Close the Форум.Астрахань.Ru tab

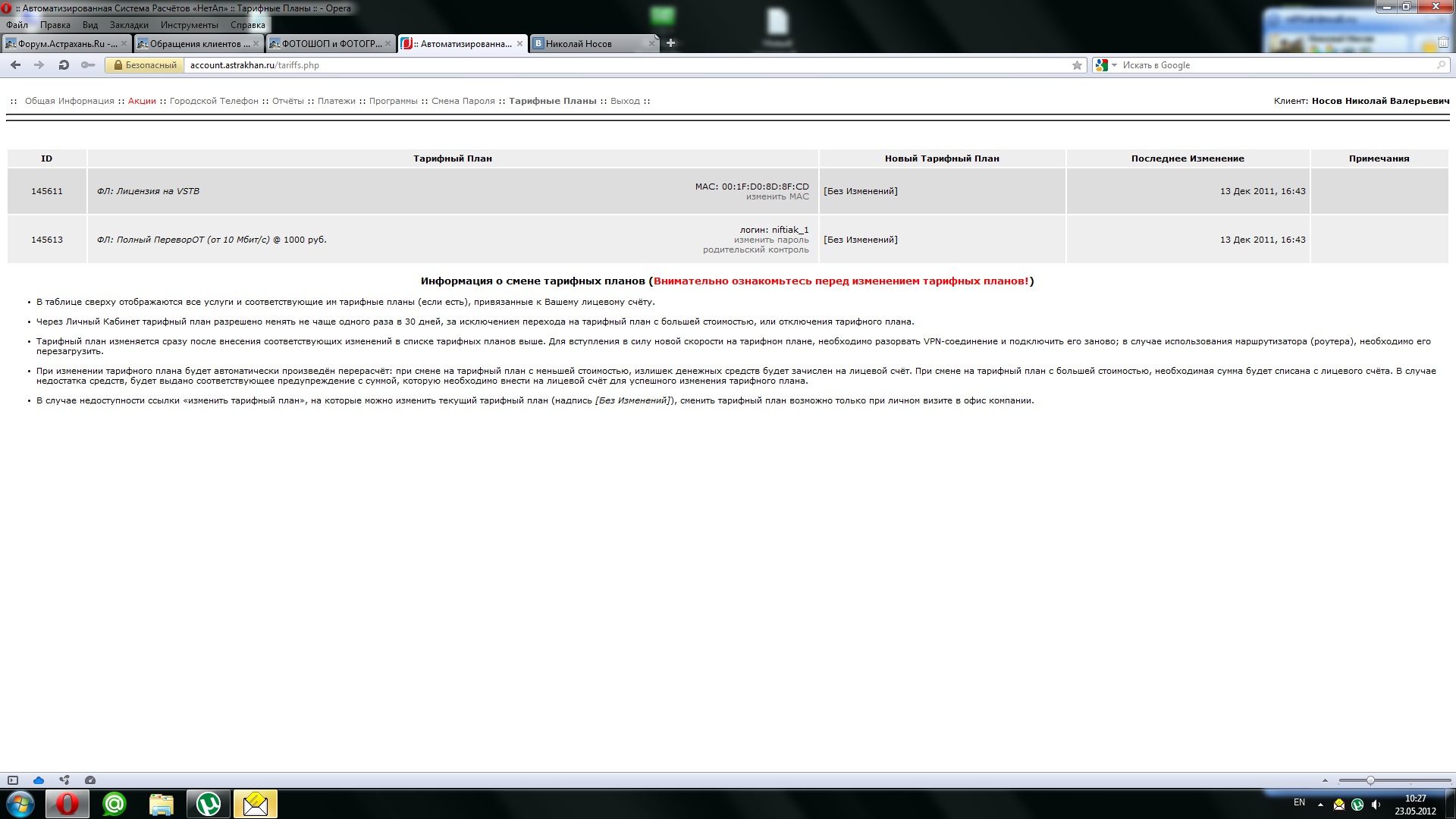tap(124, 43)
